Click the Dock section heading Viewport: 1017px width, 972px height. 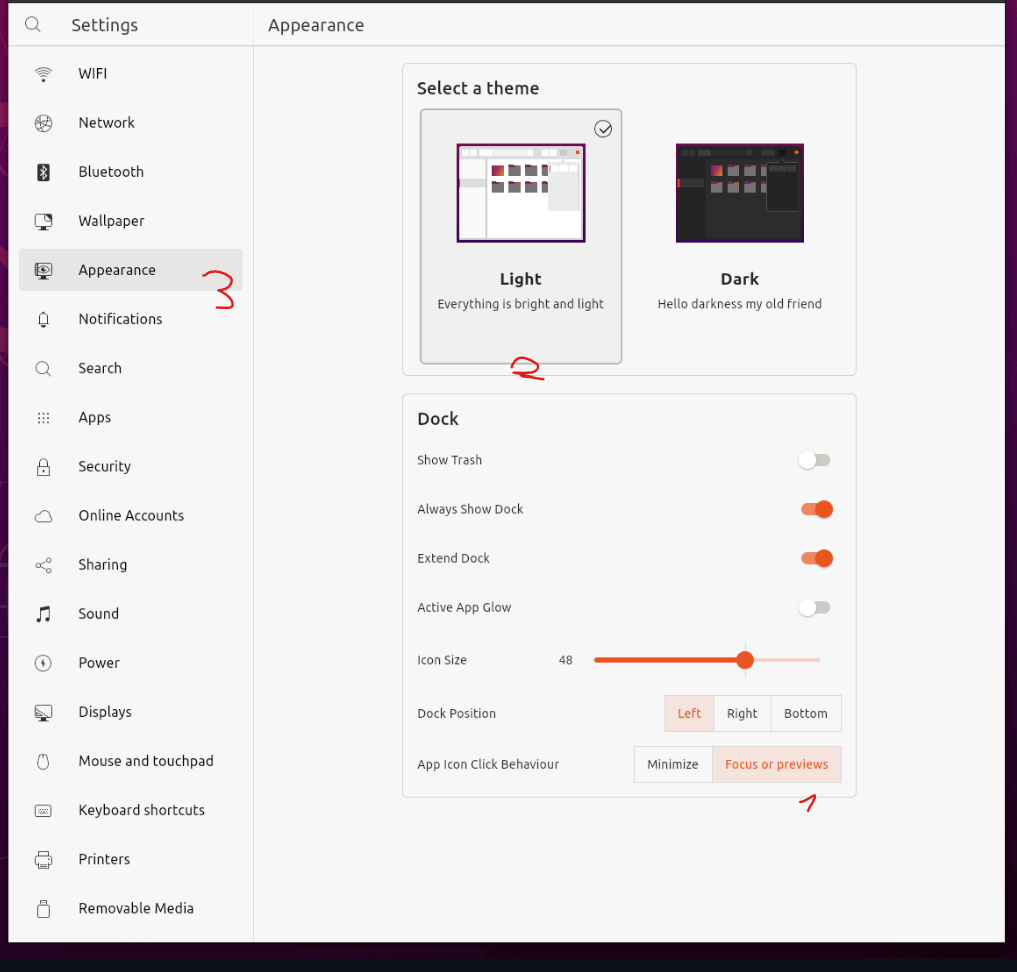pyautogui.click(x=438, y=419)
